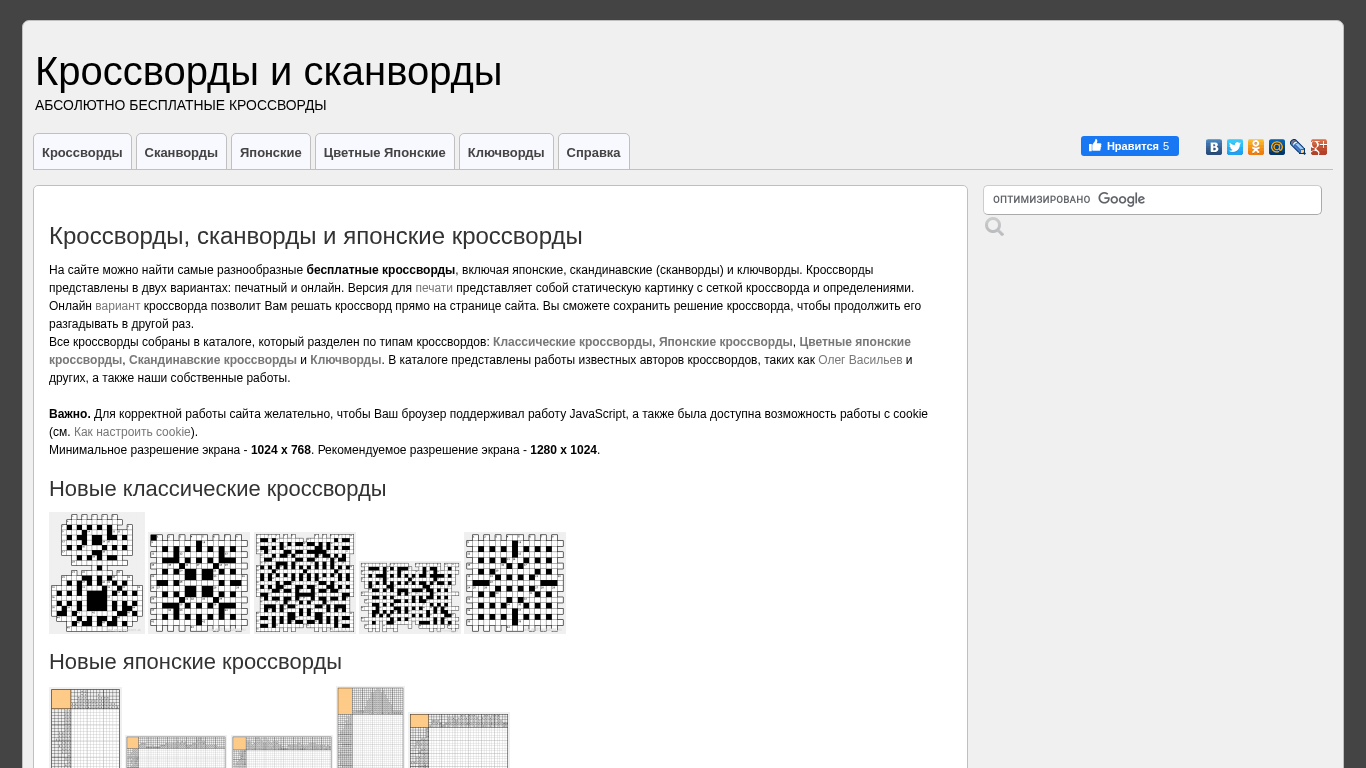Switch to the Сканворды tab
1366x768 pixels.
[181, 152]
